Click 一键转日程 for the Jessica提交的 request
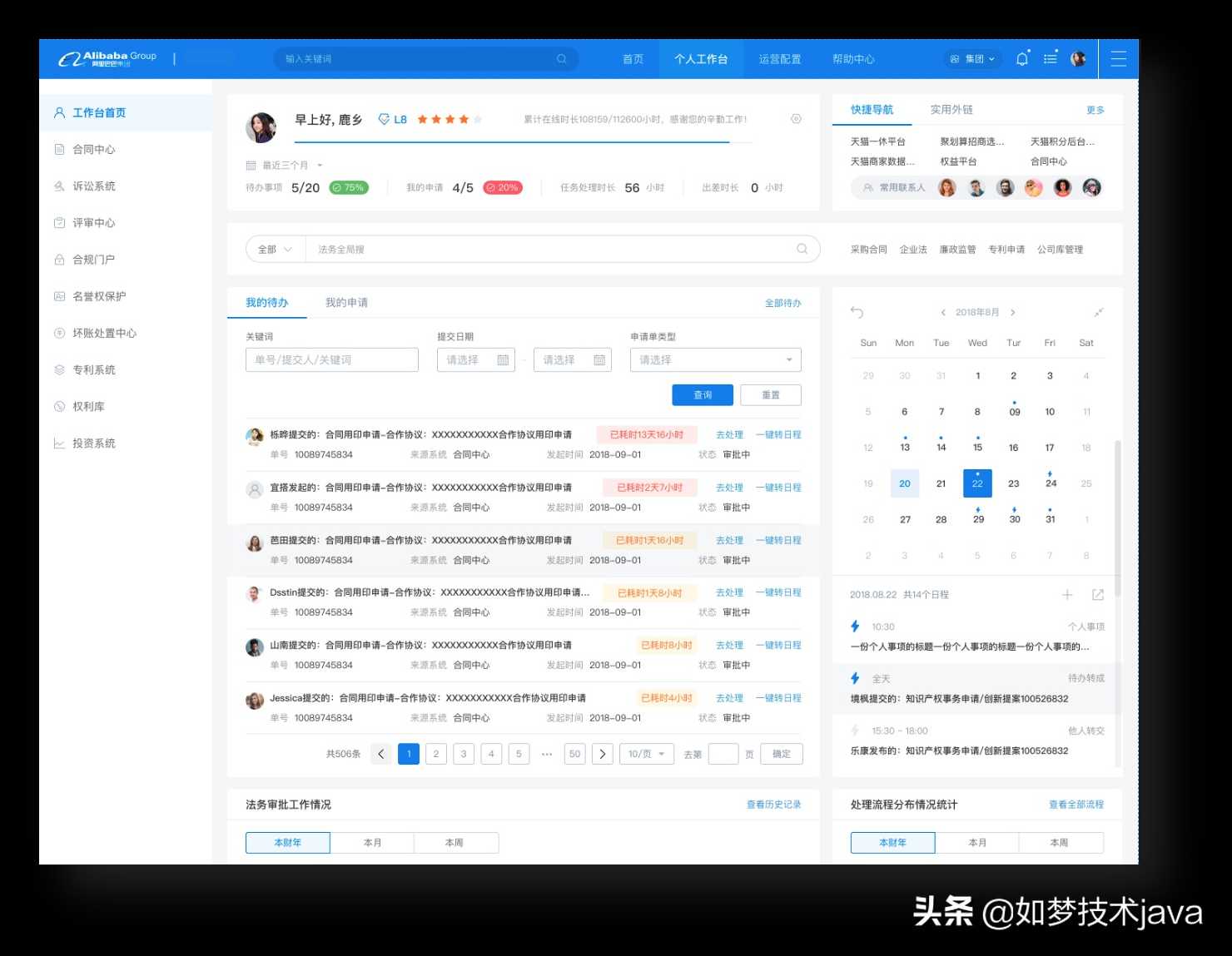This screenshot has height=956, width=1232. pos(778,698)
